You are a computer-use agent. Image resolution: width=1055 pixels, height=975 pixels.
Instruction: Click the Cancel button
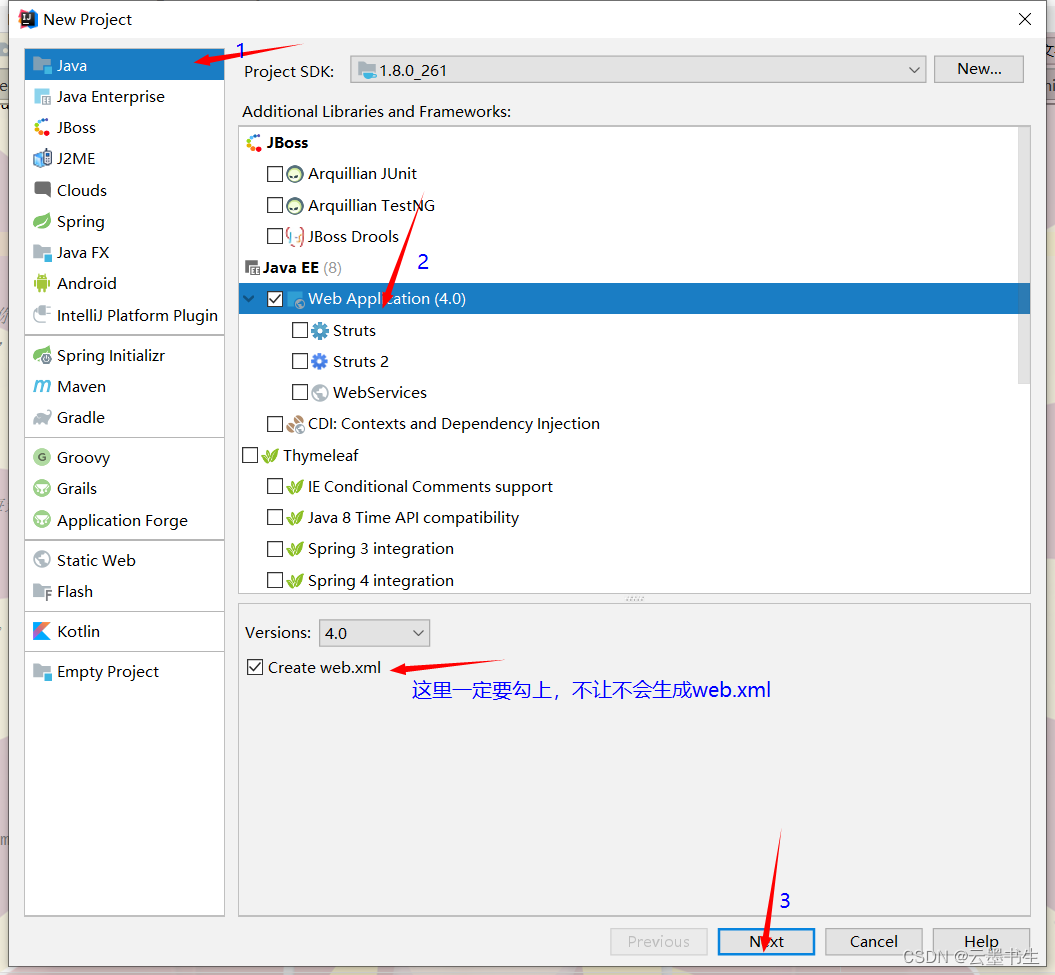pyautogui.click(x=873, y=941)
